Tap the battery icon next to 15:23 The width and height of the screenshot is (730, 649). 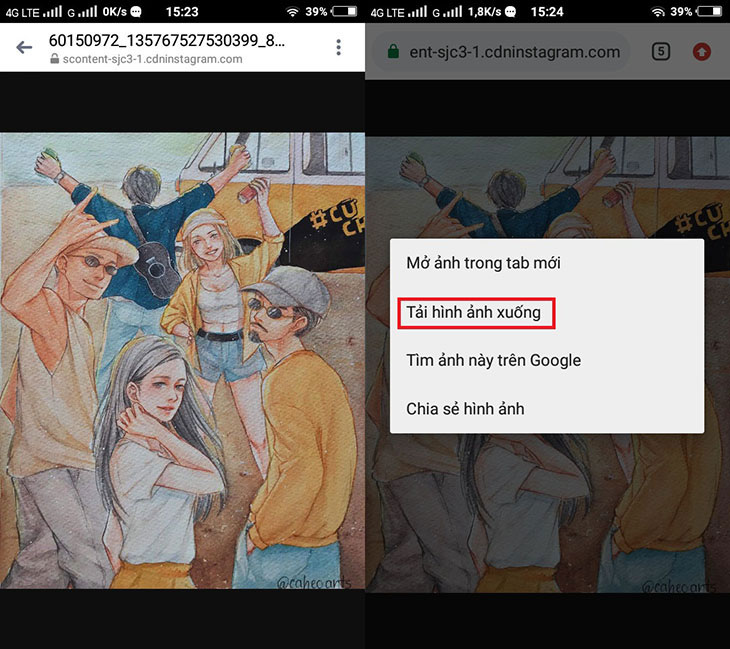pos(343,12)
